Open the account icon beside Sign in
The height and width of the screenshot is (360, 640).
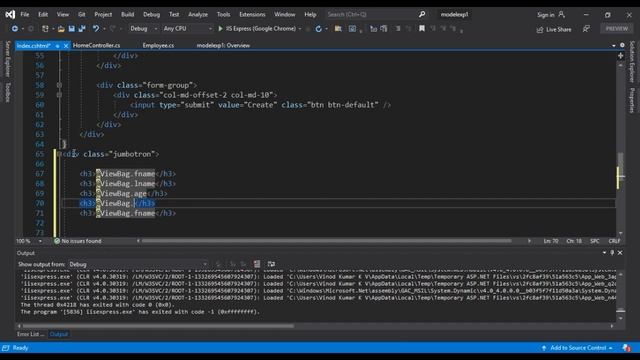pos(562,14)
